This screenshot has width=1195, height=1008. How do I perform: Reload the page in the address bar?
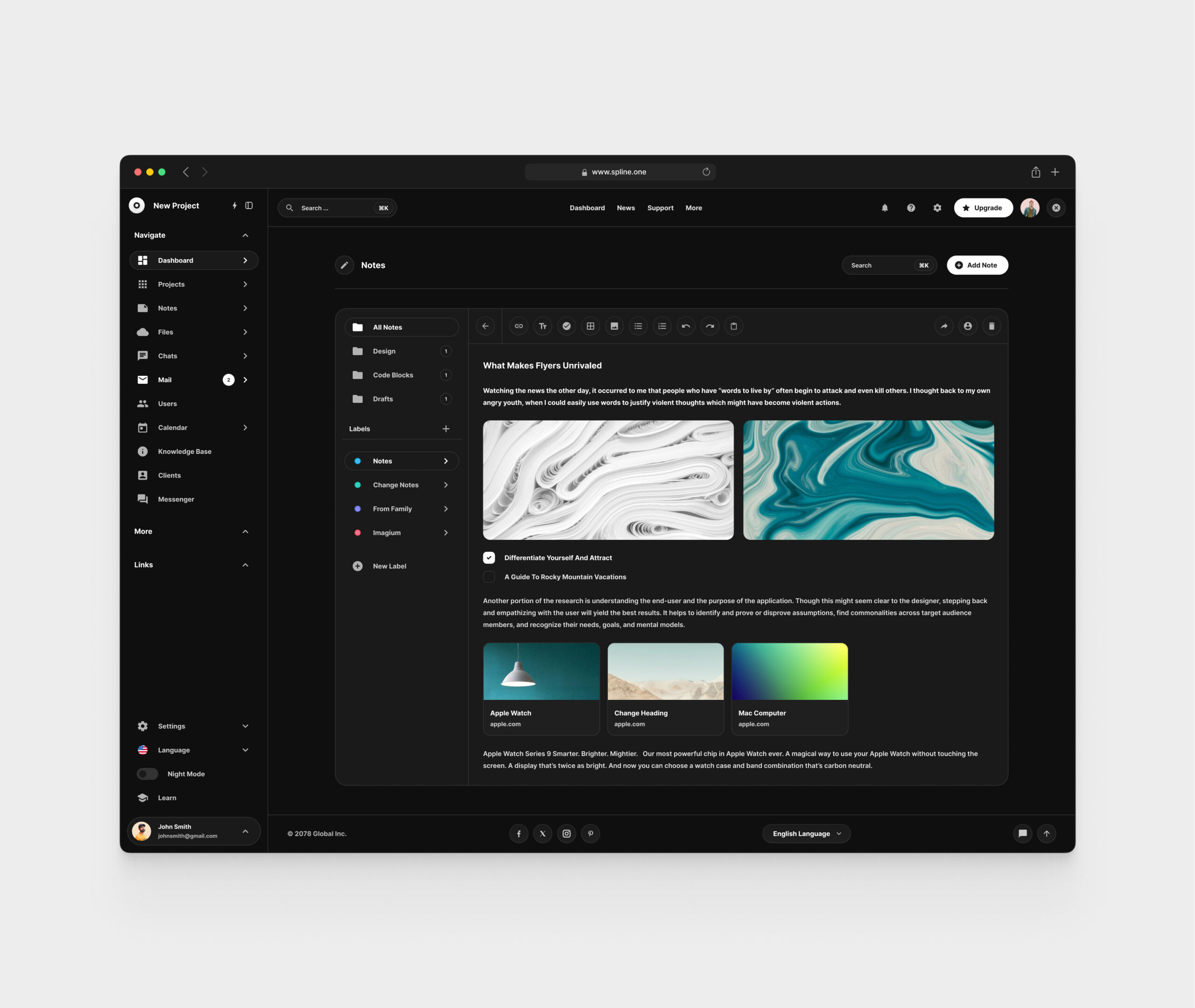pos(707,172)
